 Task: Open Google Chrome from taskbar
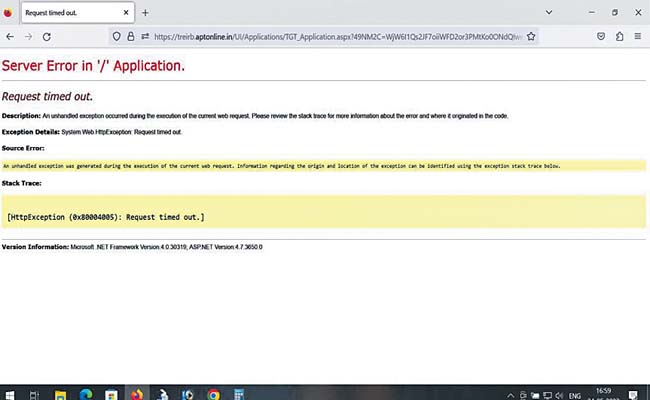coord(213,395)
